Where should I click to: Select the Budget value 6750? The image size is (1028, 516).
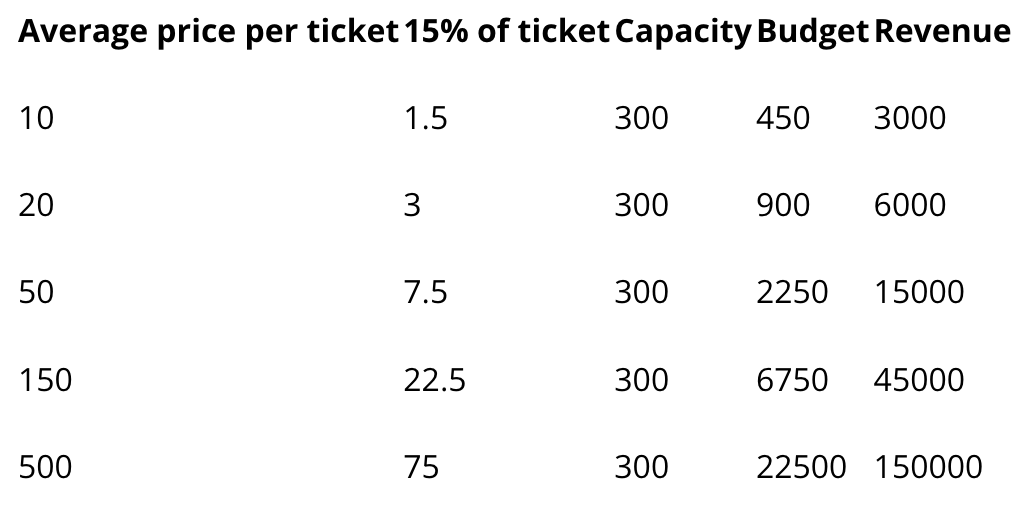[792, 380]
